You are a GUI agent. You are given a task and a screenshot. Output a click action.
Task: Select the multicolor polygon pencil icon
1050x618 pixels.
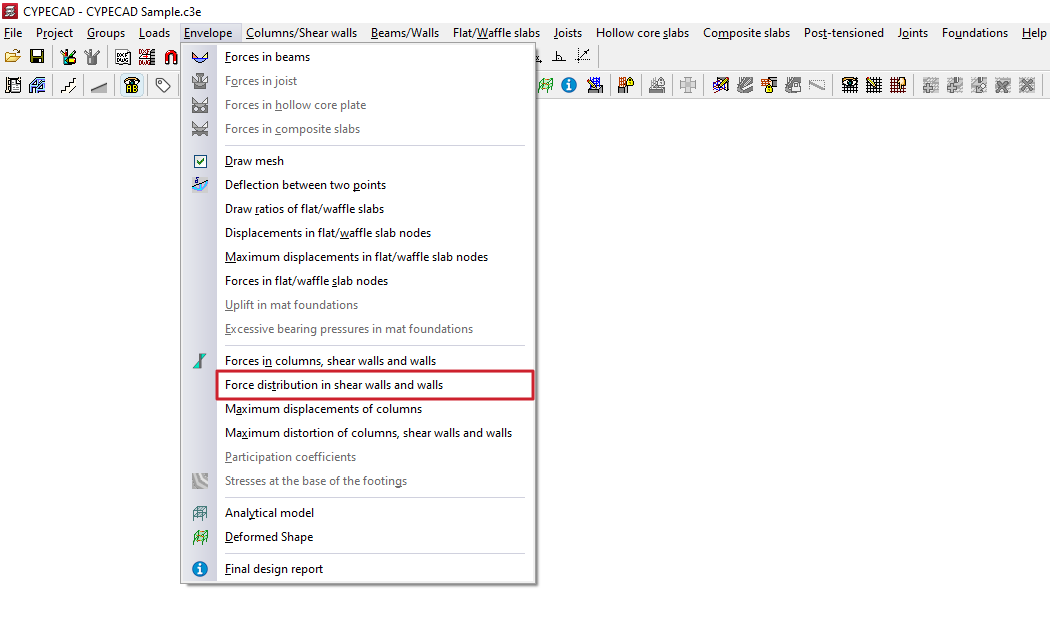click(721, 85)
